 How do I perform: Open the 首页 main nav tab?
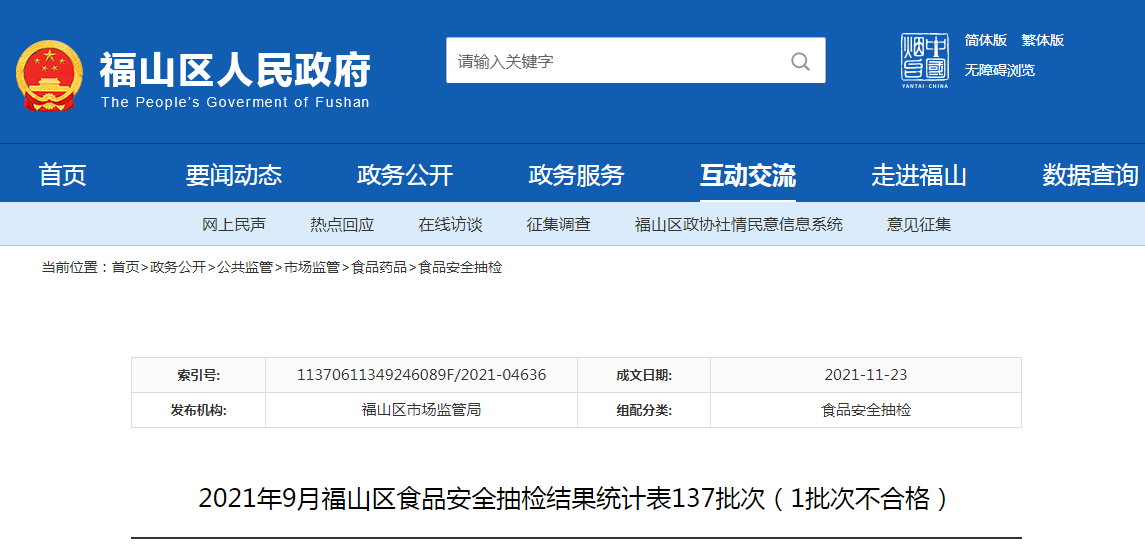63,175
